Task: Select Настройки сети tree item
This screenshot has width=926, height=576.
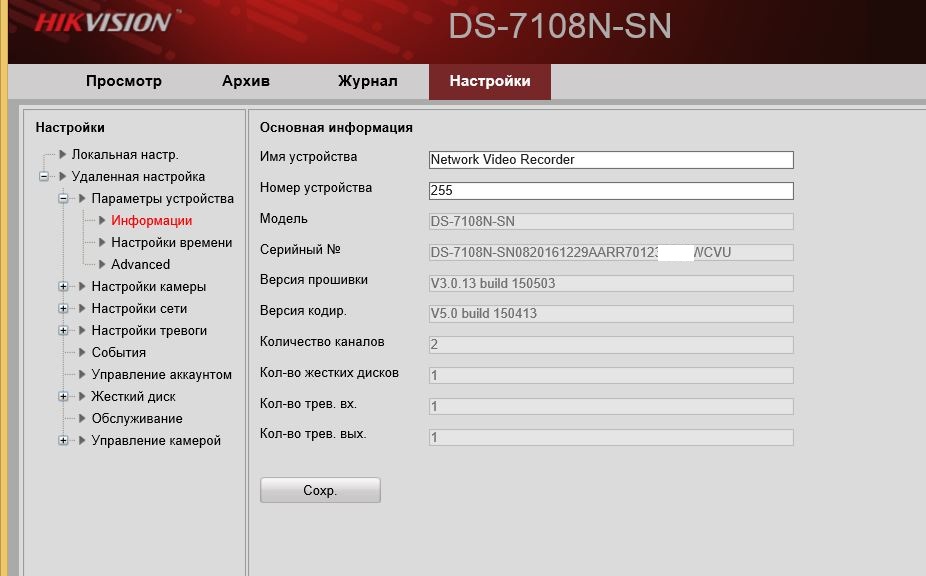Action: (139, 308)
